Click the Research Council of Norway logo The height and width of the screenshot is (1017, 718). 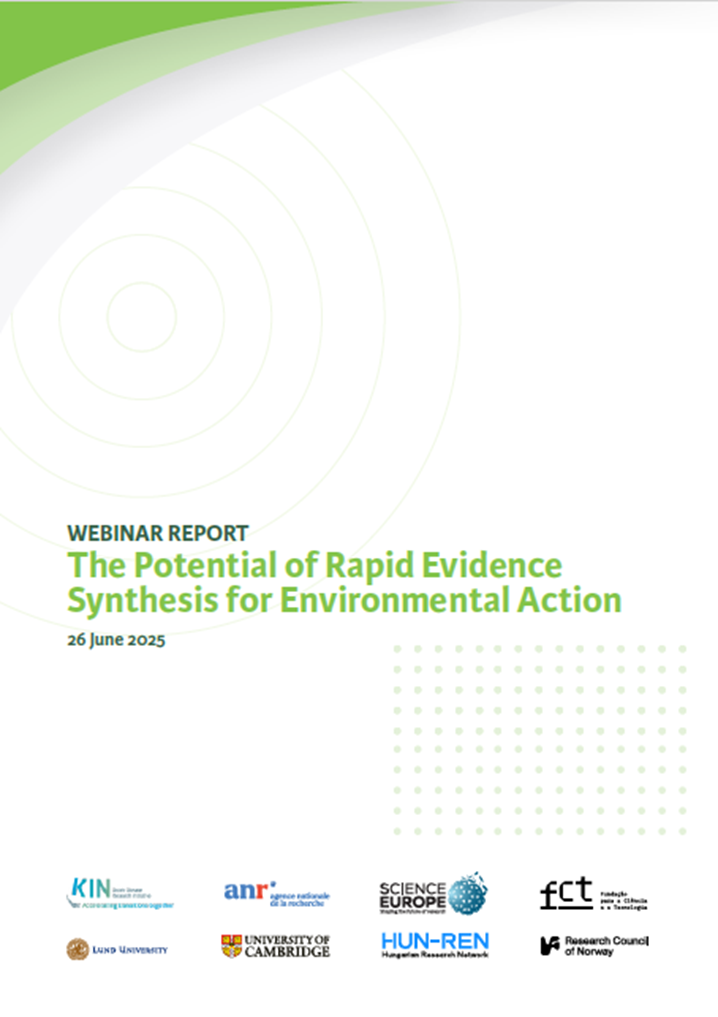(594, 945)
